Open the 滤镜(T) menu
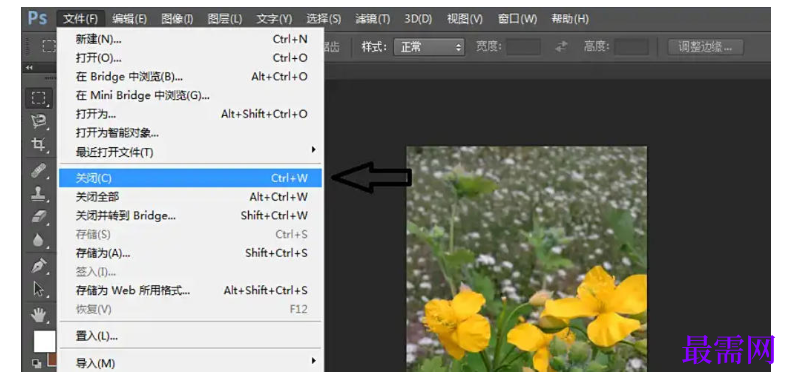The width and height of the screenshot is (794, 381). pyautogui.click(x=373, y=19)
